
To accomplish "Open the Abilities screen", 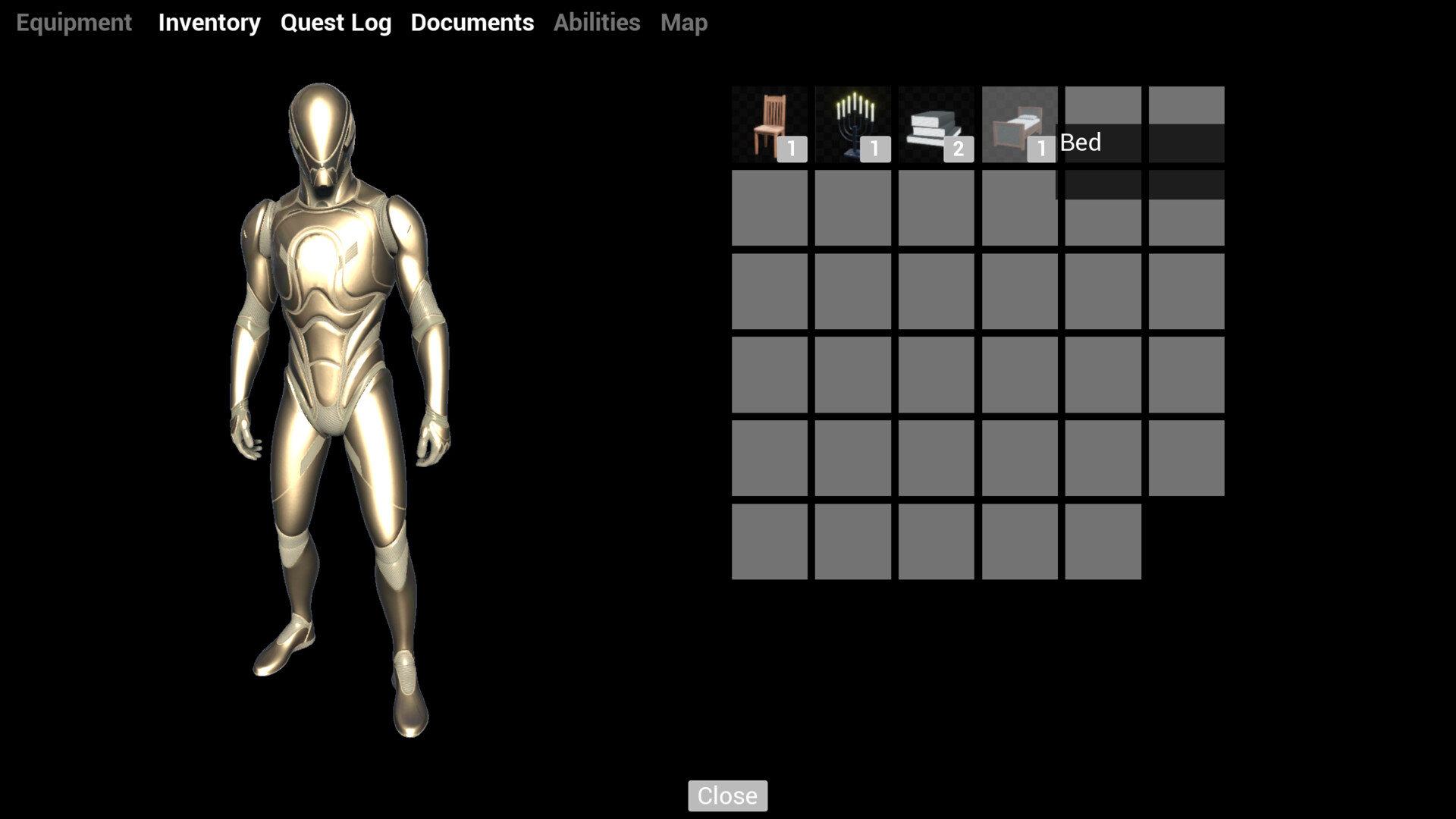I will coord(597,23).
